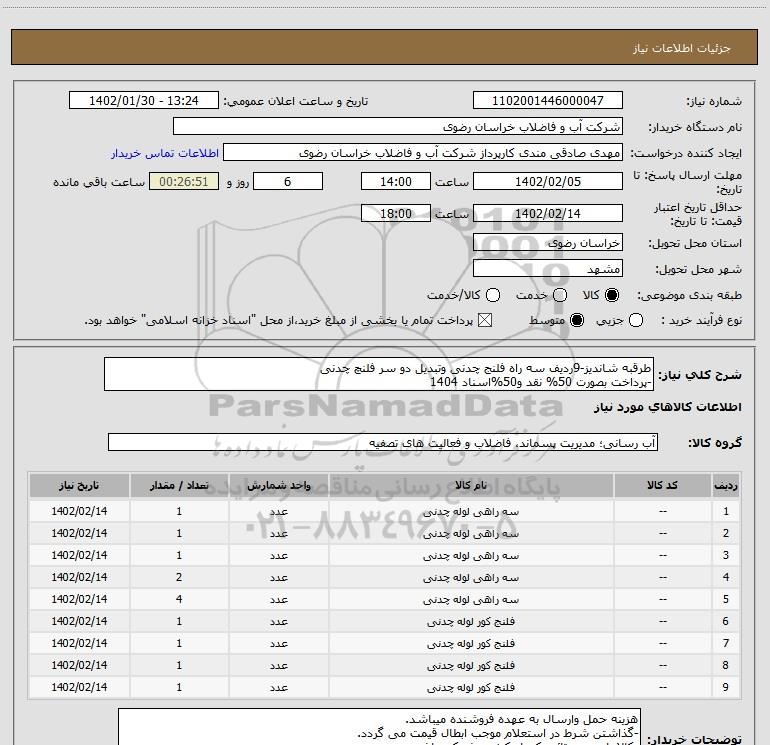Viewport: 770px width, 745px height.
Task: Click the response deadline time 14:00
Action: tap(396, 181)
